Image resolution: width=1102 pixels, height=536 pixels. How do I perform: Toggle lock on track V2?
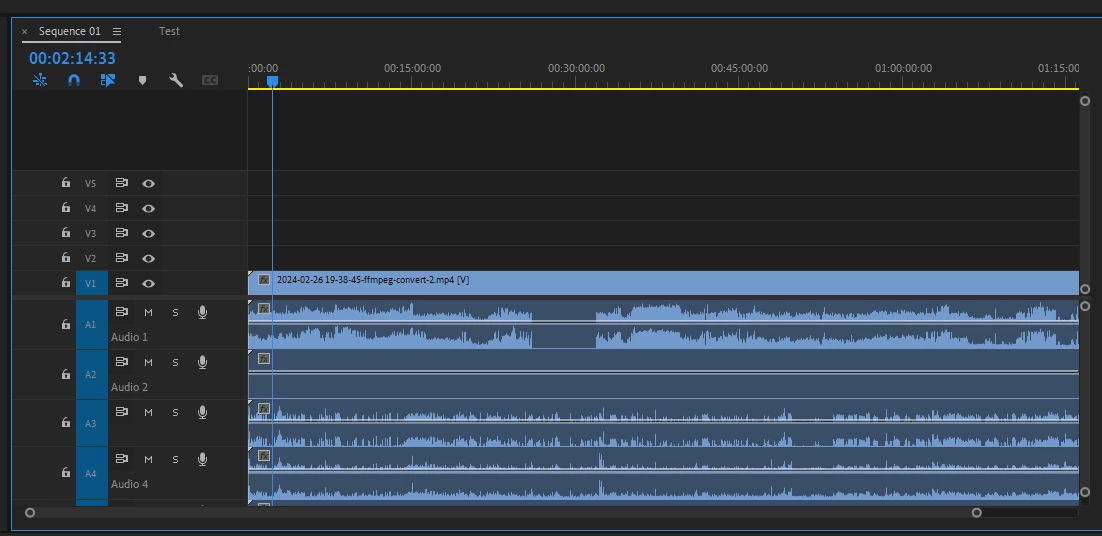(x=65, y=258)
